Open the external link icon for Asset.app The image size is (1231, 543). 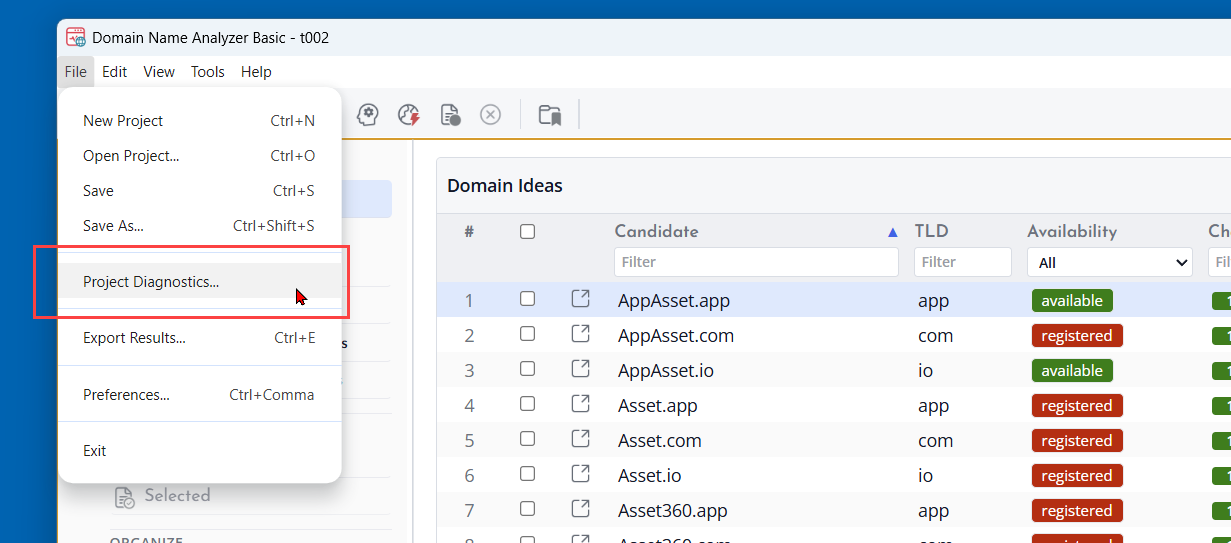[x=580, y=404]
